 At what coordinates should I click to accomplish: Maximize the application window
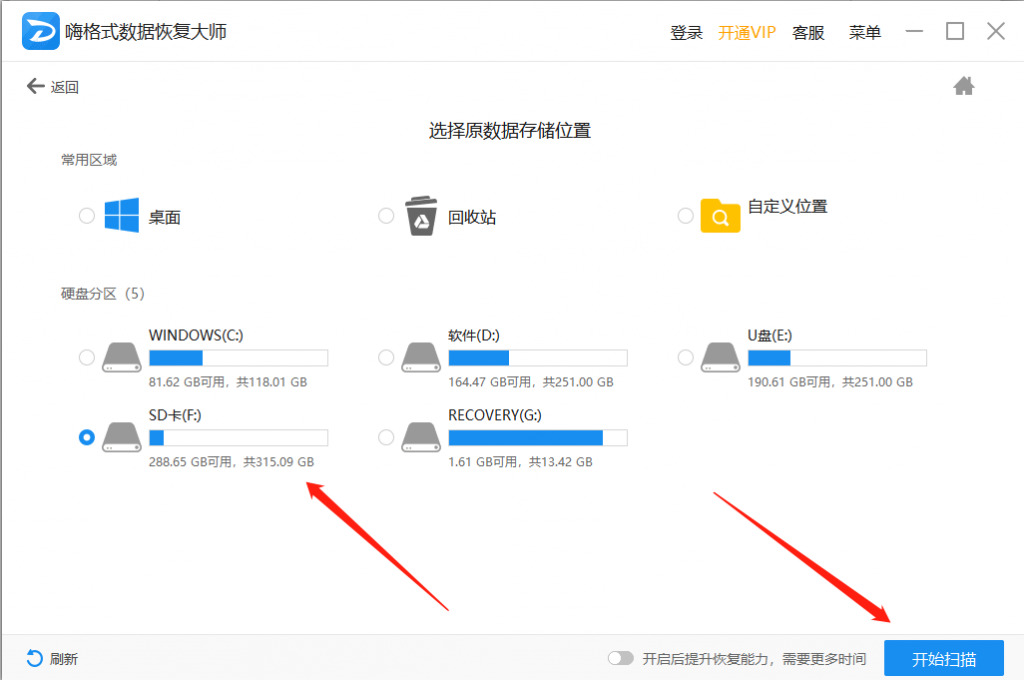click(955, 31)
